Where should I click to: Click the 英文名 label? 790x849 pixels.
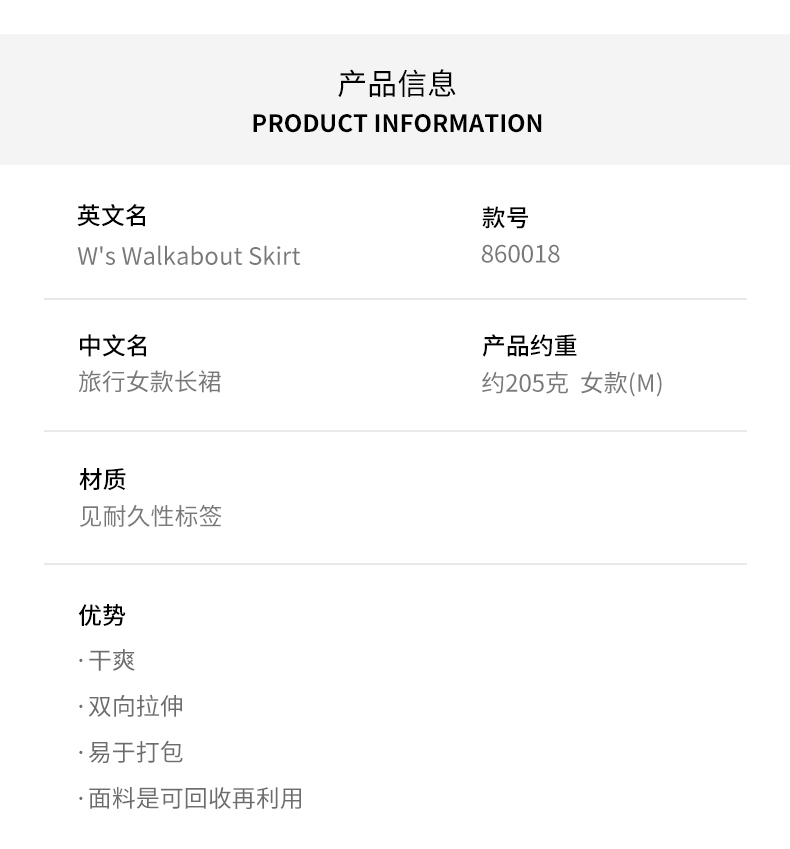(112, 216)
